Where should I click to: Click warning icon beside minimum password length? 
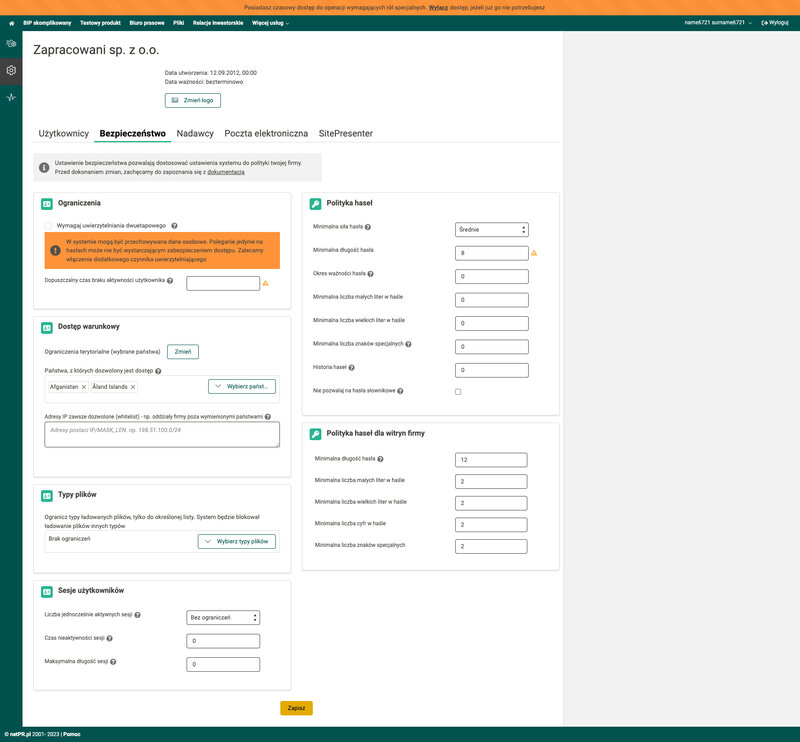coord(534,253)
